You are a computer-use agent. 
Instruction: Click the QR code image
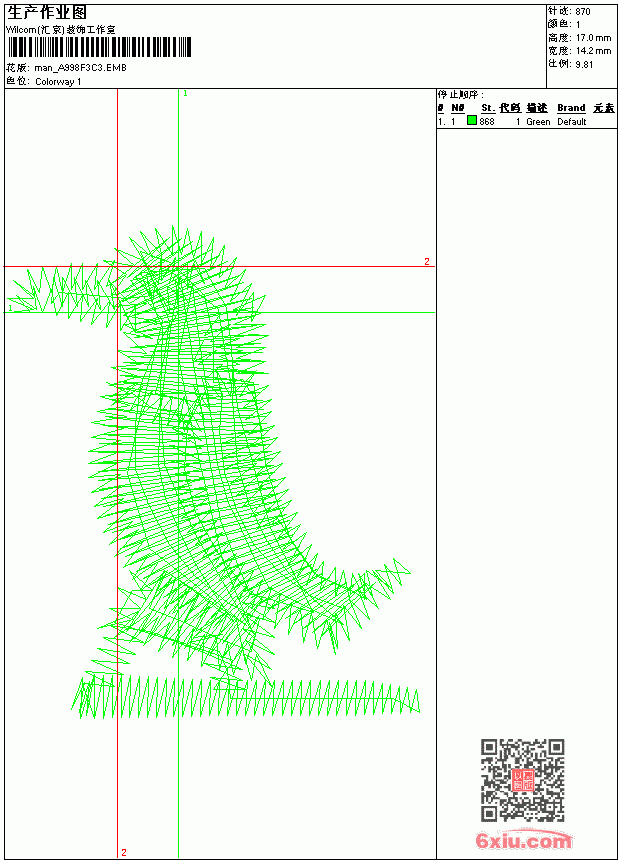pyautogui.click(x=522, y=780)
